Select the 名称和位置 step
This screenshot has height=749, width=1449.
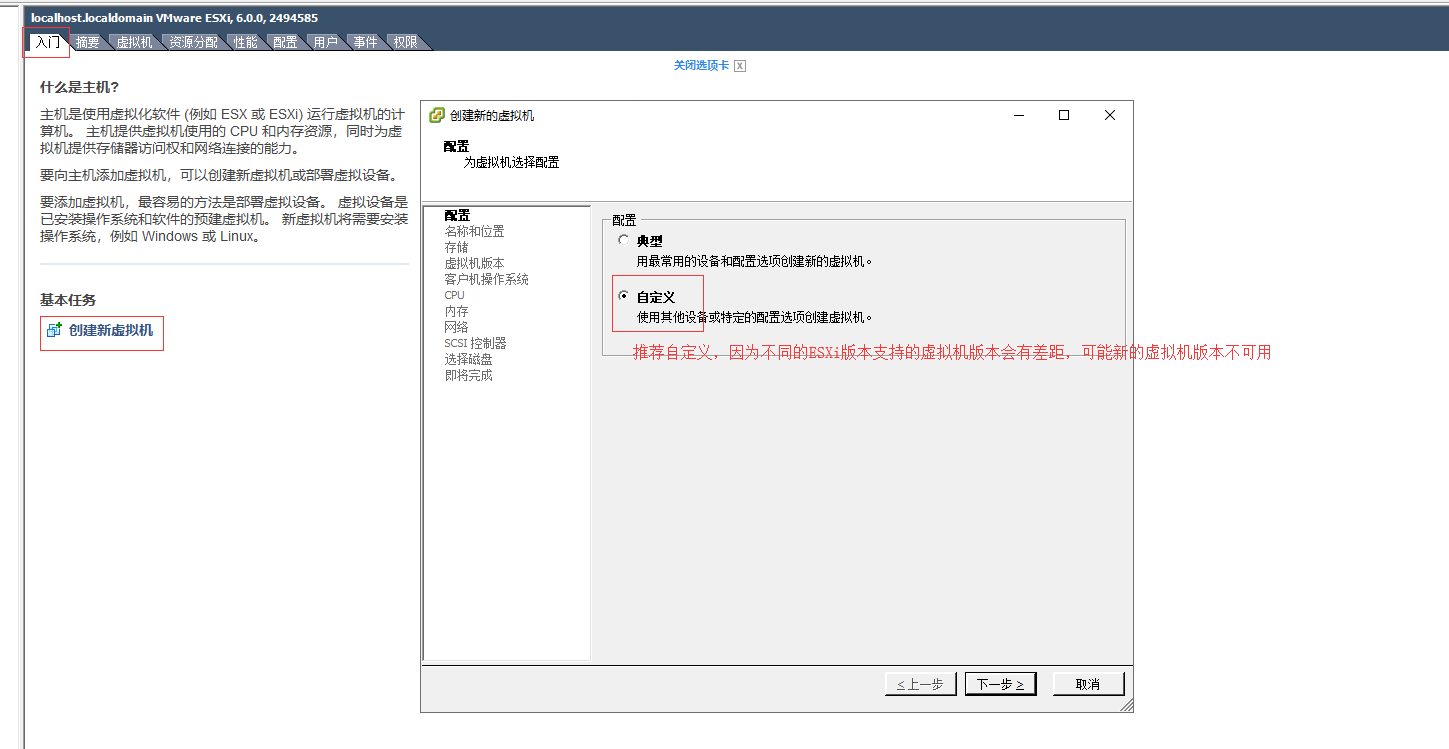pyautogui.click(x=474, y=231)
